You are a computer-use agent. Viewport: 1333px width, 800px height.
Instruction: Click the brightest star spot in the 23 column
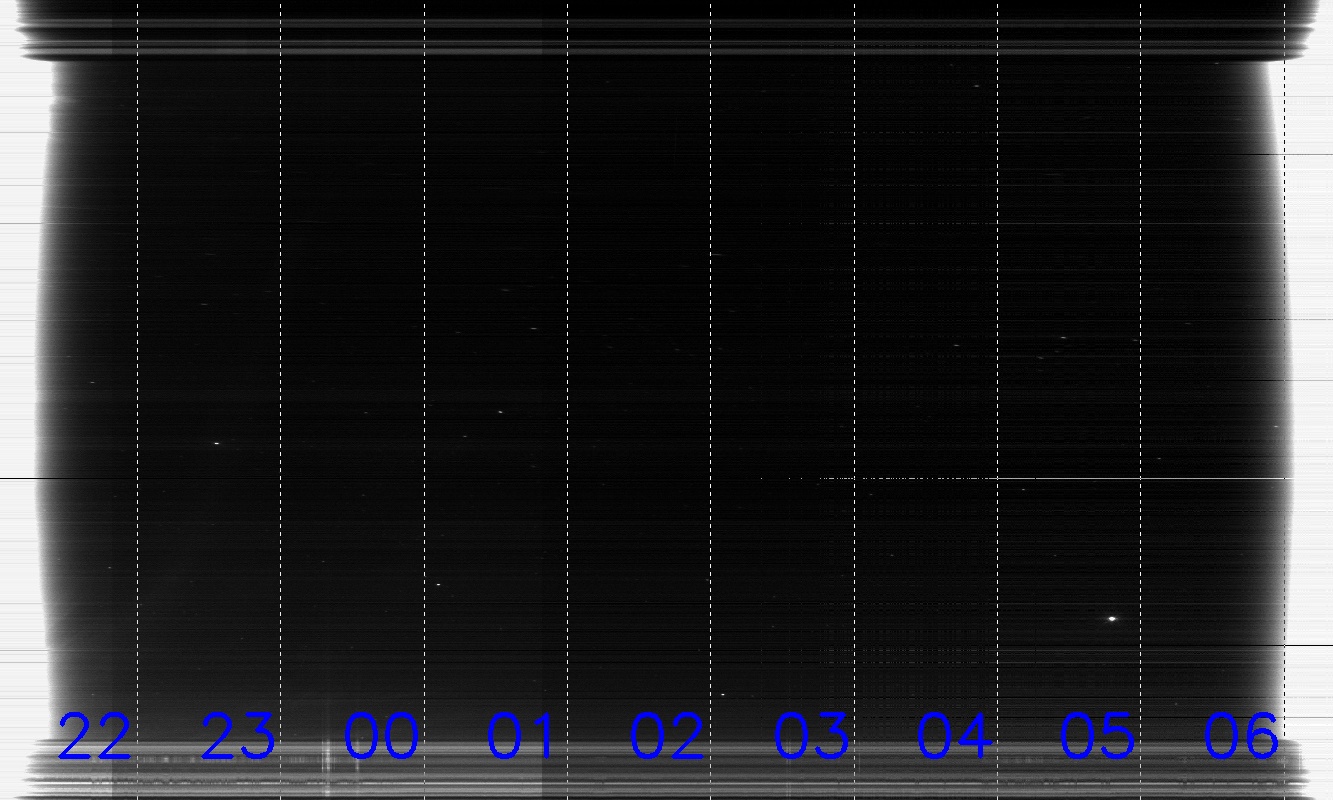pyautogui.click(x=216, y=443)
